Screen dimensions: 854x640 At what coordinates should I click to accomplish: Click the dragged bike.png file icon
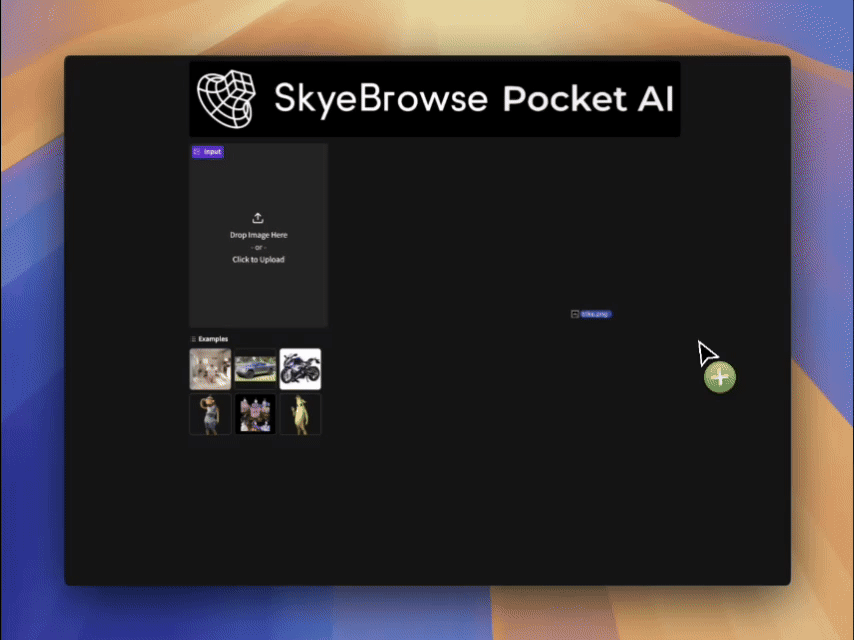(575, 314)
